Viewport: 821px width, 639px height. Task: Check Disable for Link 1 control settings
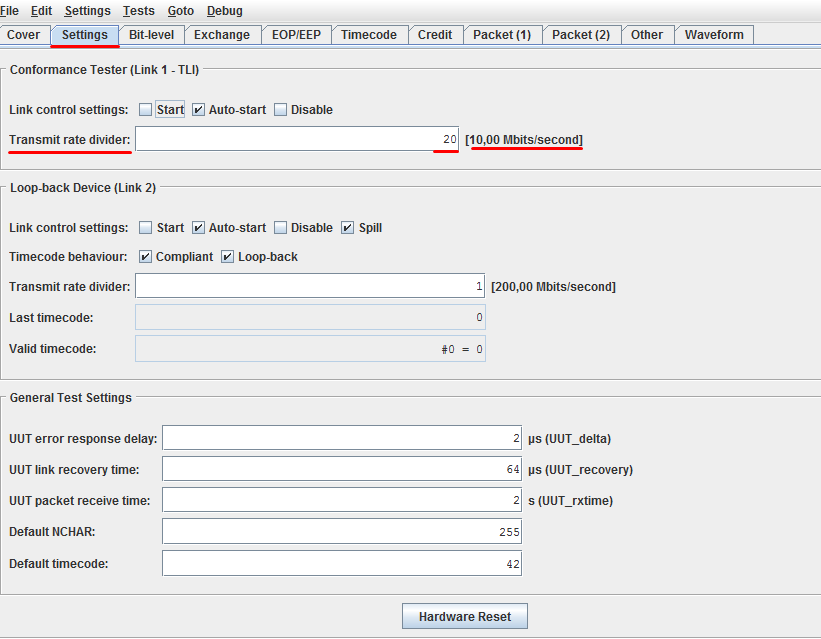[281, 110]
